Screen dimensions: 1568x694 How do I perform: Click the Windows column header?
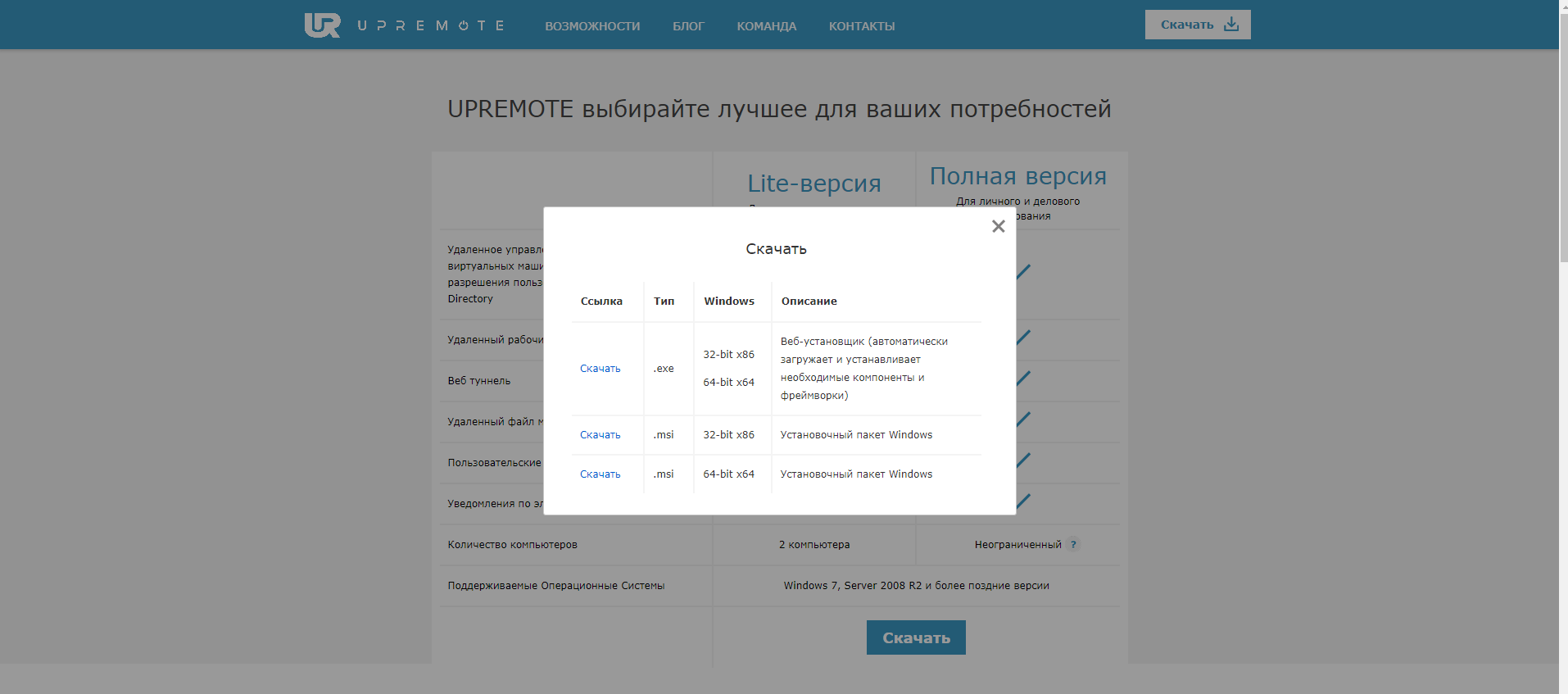[x=729, y=302]
